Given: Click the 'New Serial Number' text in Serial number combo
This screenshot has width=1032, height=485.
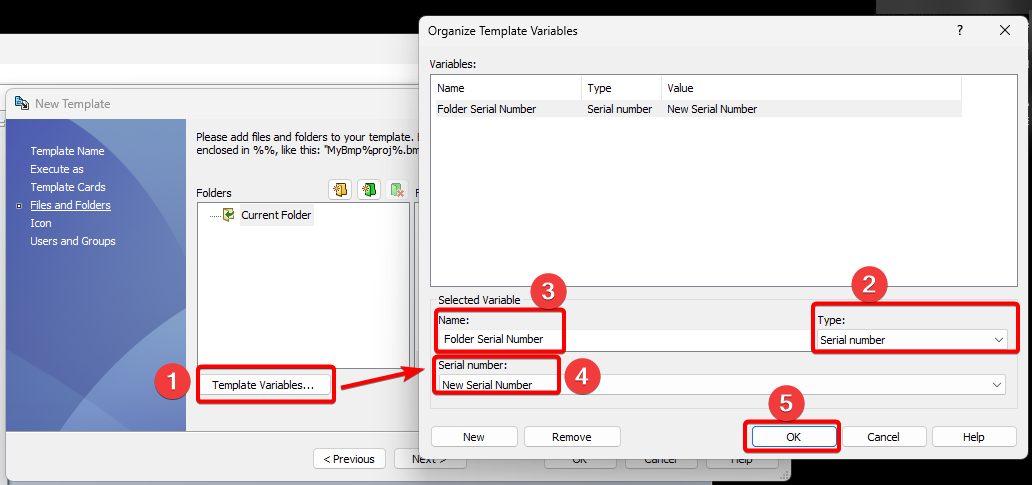Looking at the screenshot, I should pos(487,385).
